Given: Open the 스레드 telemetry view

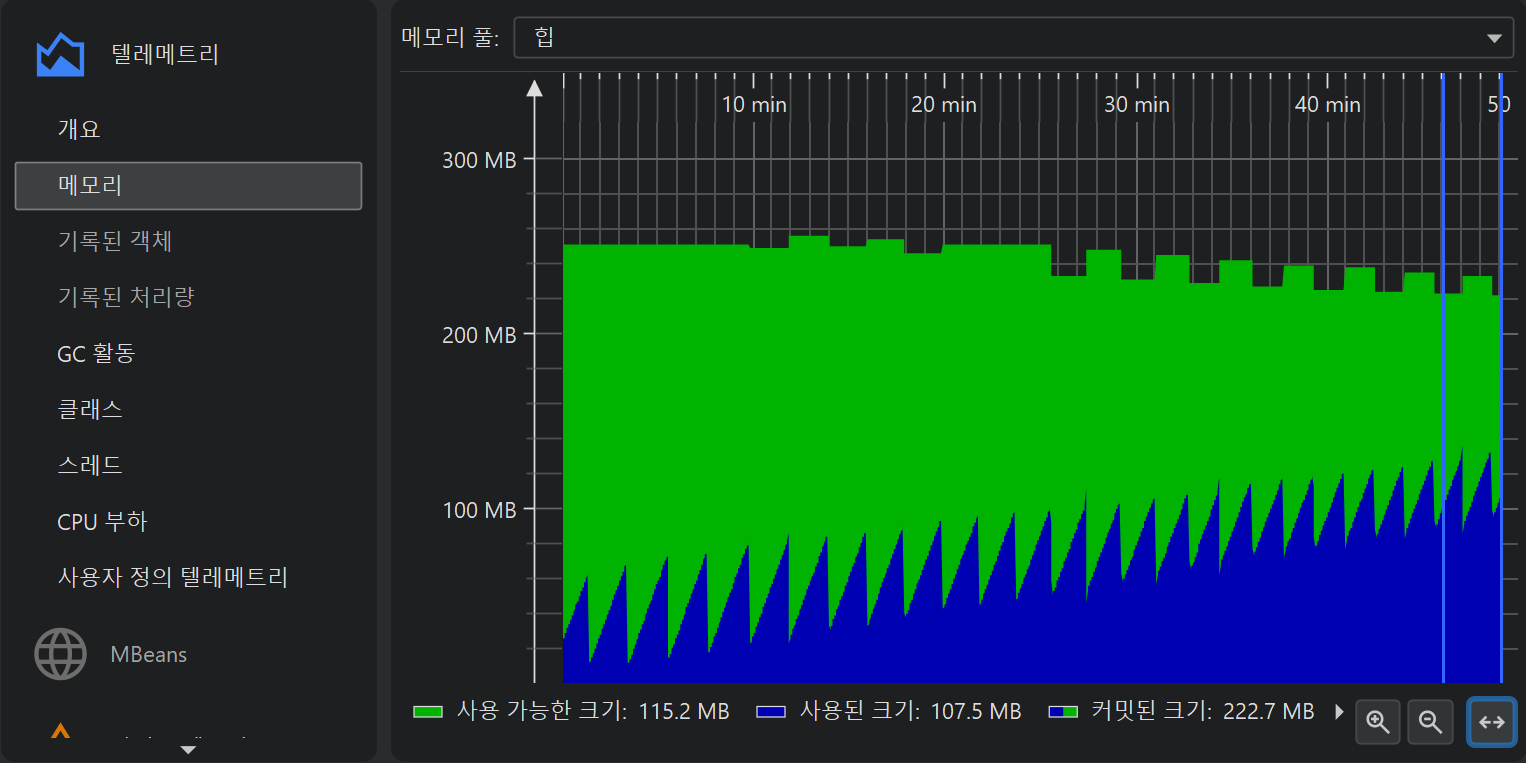Looking at the screenshot, I should [90, 465].
